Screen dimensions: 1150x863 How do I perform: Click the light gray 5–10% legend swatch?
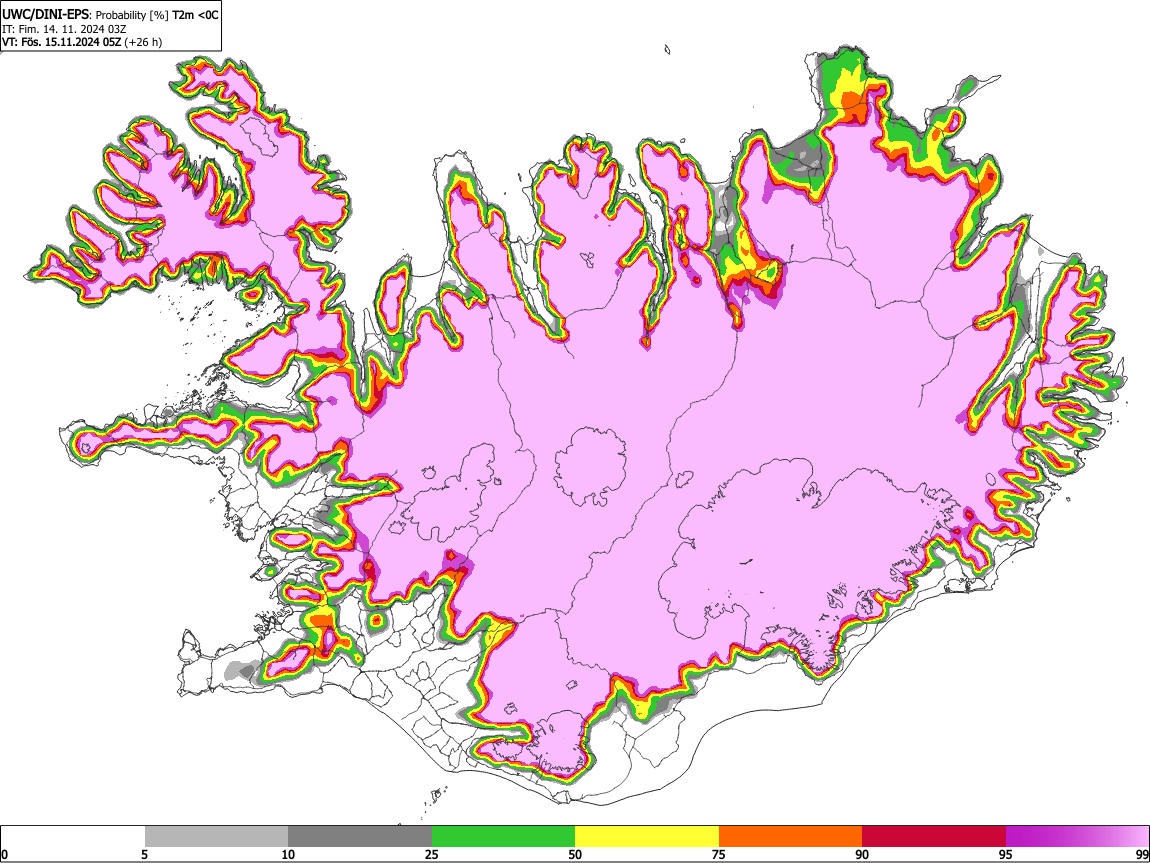[216, 837]
